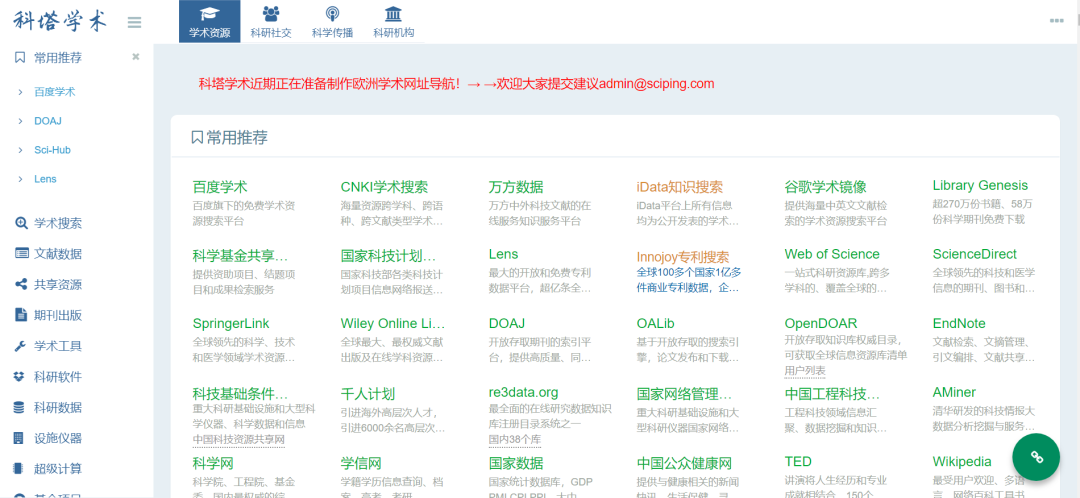Image resolution: width=1080 pixels, height=498 pixels.
Task: Expand chevron next to DOAJ in sidebar
Action: point(21,121)
